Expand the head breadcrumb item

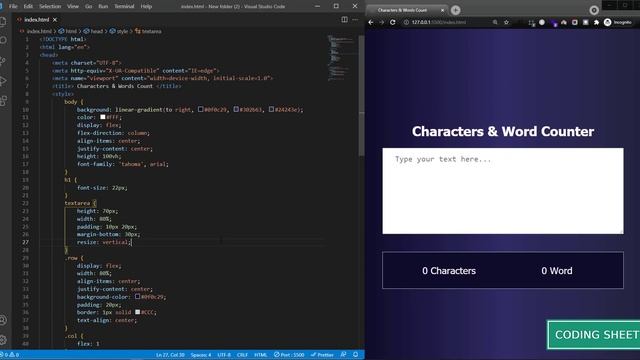tap(93, 31)
